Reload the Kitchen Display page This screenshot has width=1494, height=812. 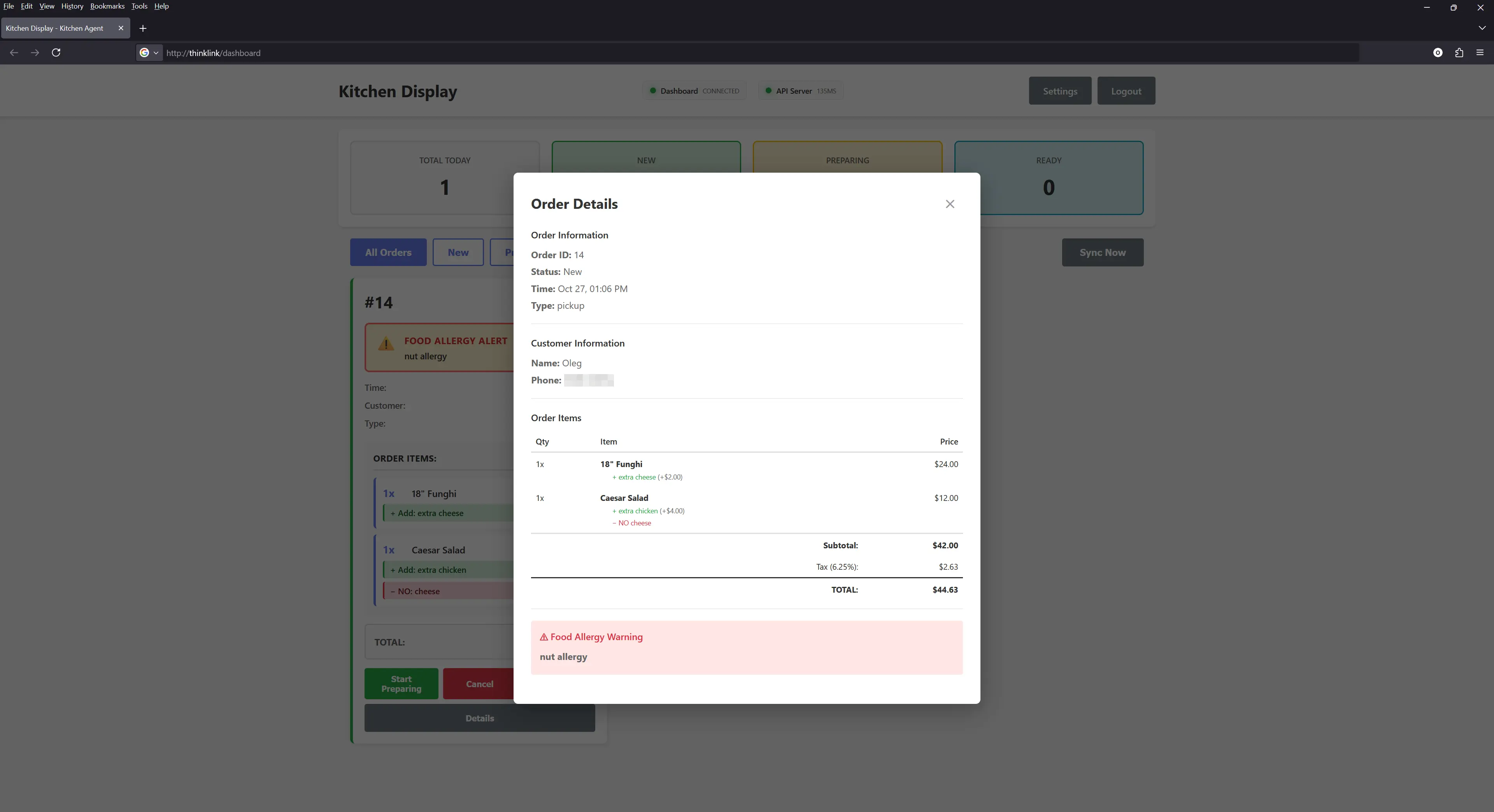pyautogui.click(x=56, y=53)
